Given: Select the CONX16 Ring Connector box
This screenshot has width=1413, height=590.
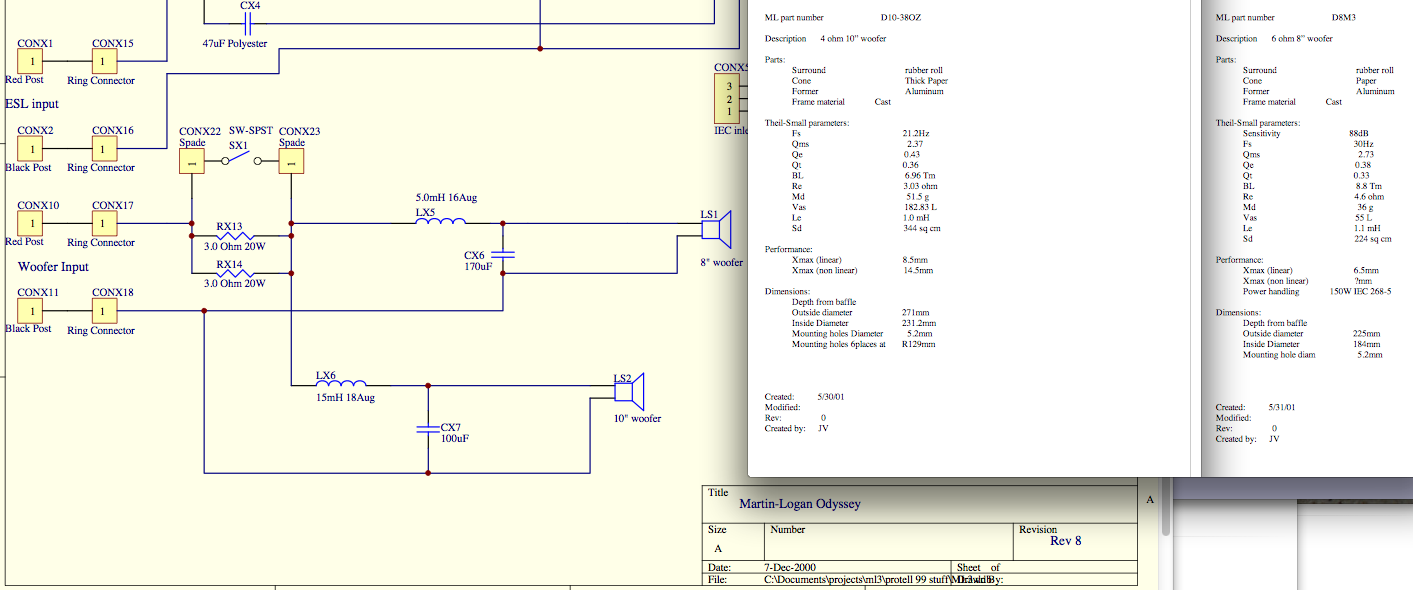Looking at the screenshot, I should pos(105,149).
